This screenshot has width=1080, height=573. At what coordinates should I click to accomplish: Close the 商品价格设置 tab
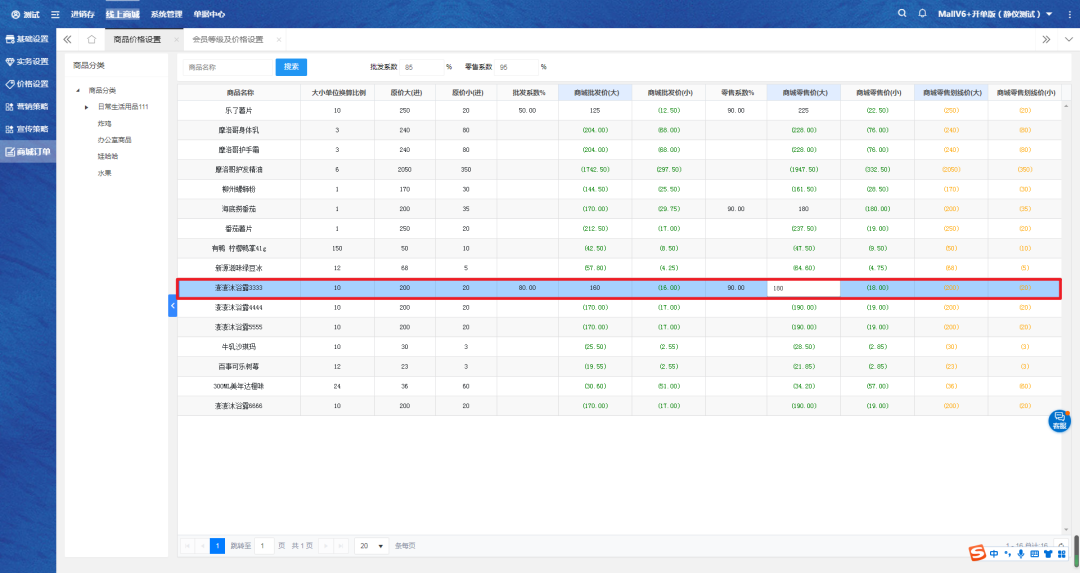click(176, 39)
